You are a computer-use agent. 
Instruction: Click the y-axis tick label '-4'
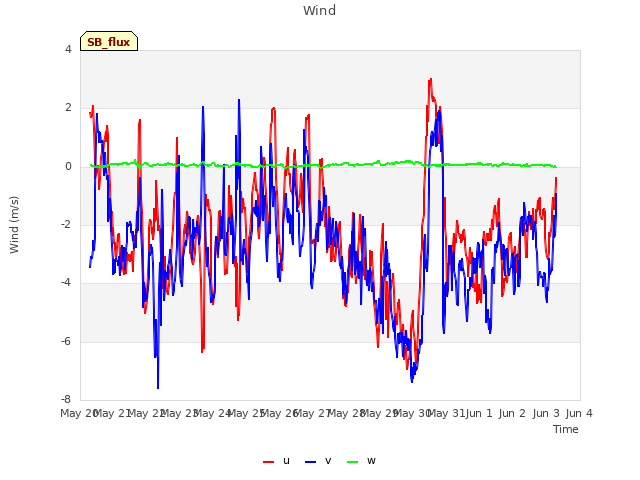tap(67, 283)
